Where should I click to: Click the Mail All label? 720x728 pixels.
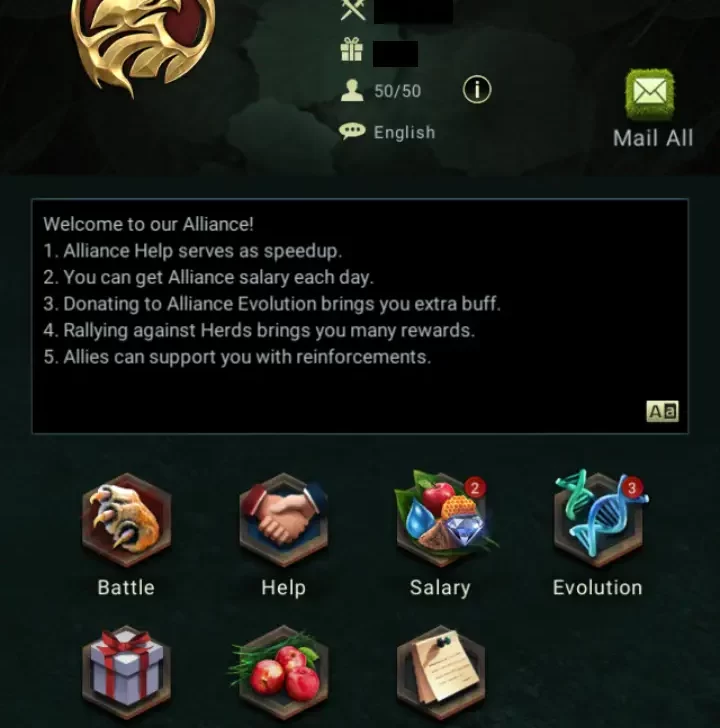pos(653,138)
